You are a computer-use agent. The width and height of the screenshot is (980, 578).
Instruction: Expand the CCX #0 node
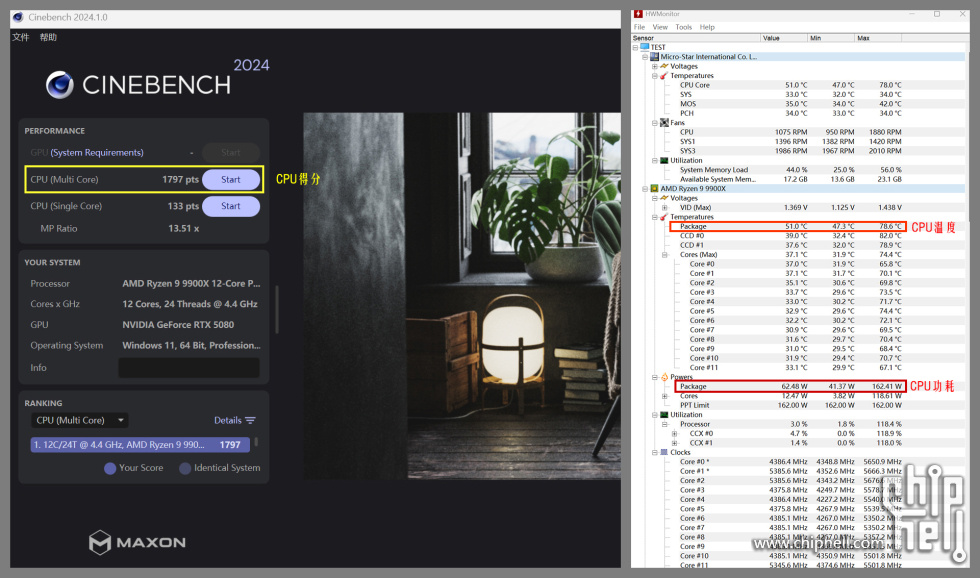[674, 433]
